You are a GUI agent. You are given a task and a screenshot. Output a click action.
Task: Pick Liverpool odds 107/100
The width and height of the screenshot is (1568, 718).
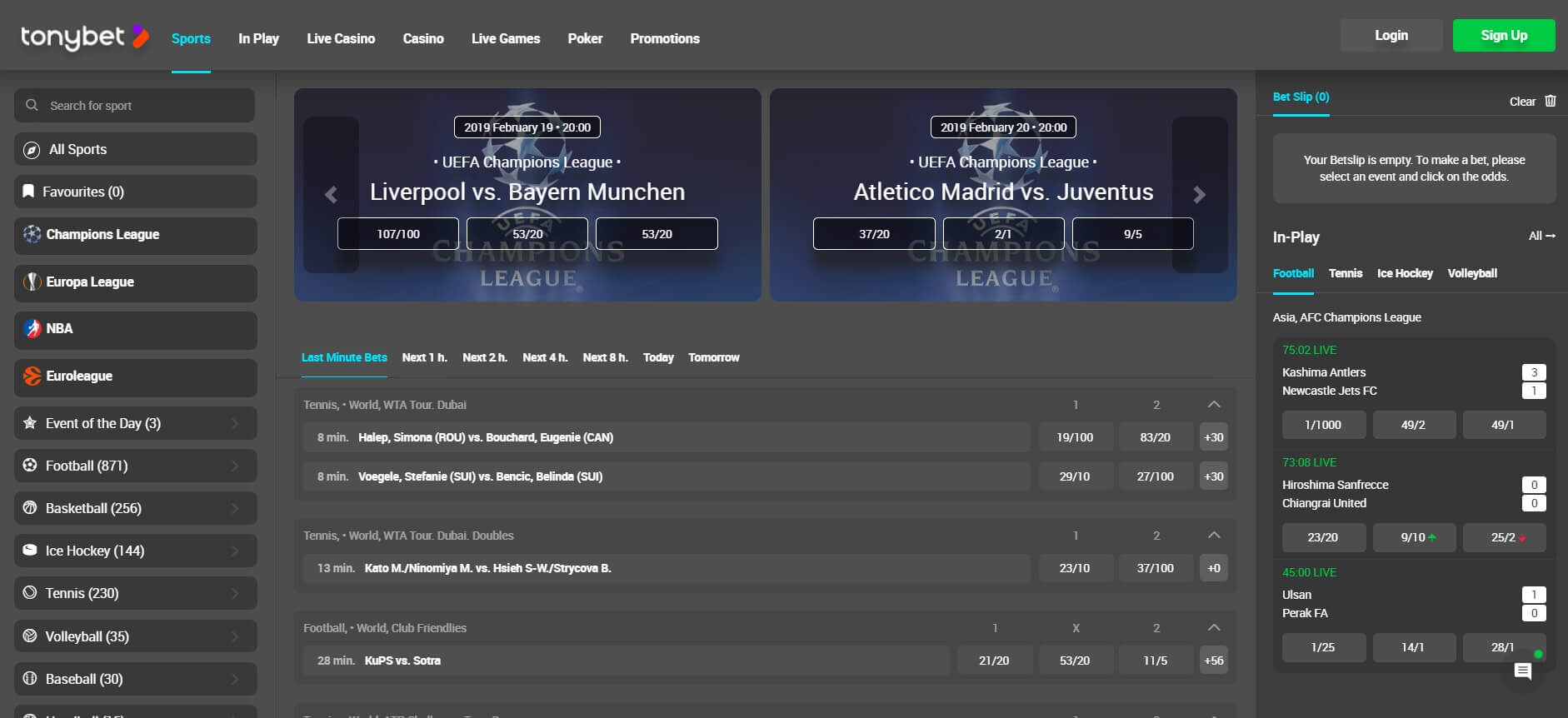pyautogui.click(x=398, y=234)
